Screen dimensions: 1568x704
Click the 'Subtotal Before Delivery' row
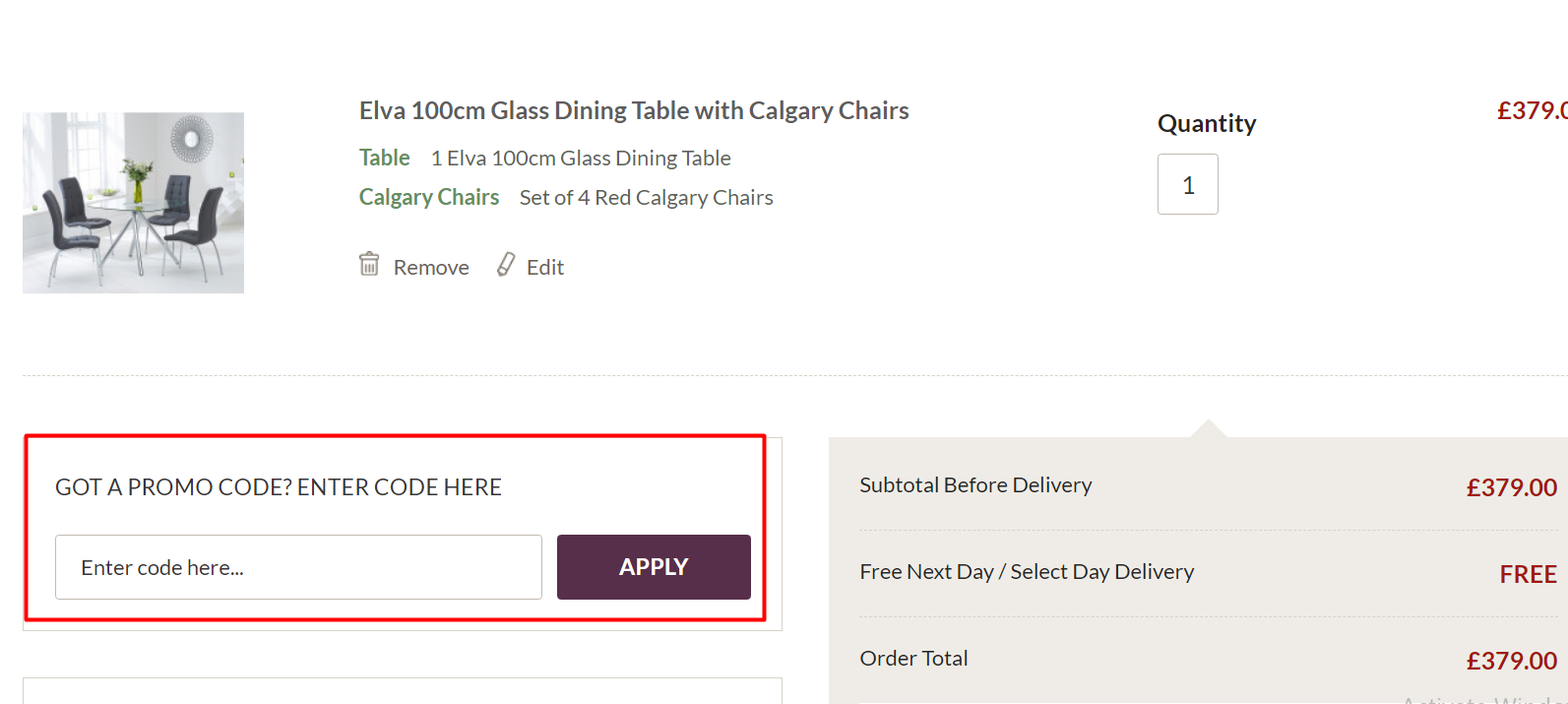[x=975, y=484]
